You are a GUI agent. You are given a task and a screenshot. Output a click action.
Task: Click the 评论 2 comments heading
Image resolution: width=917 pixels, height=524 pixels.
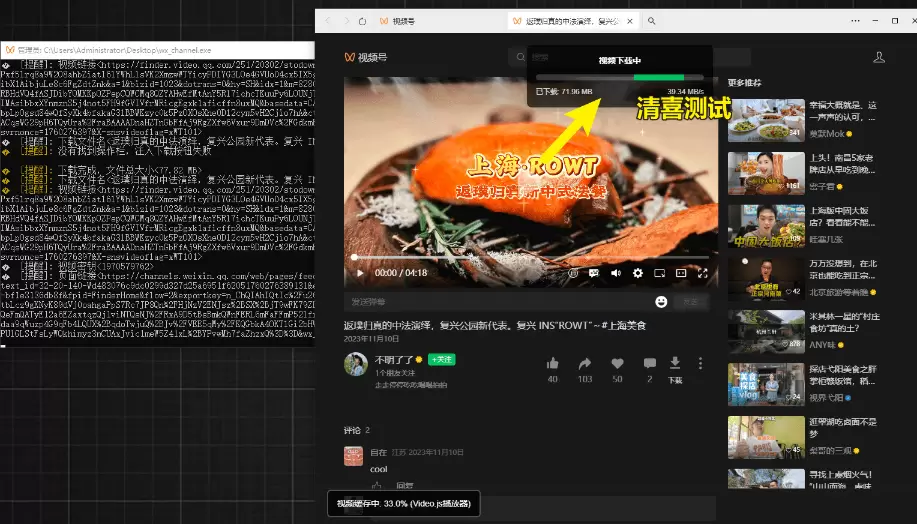tap(357, 430)
